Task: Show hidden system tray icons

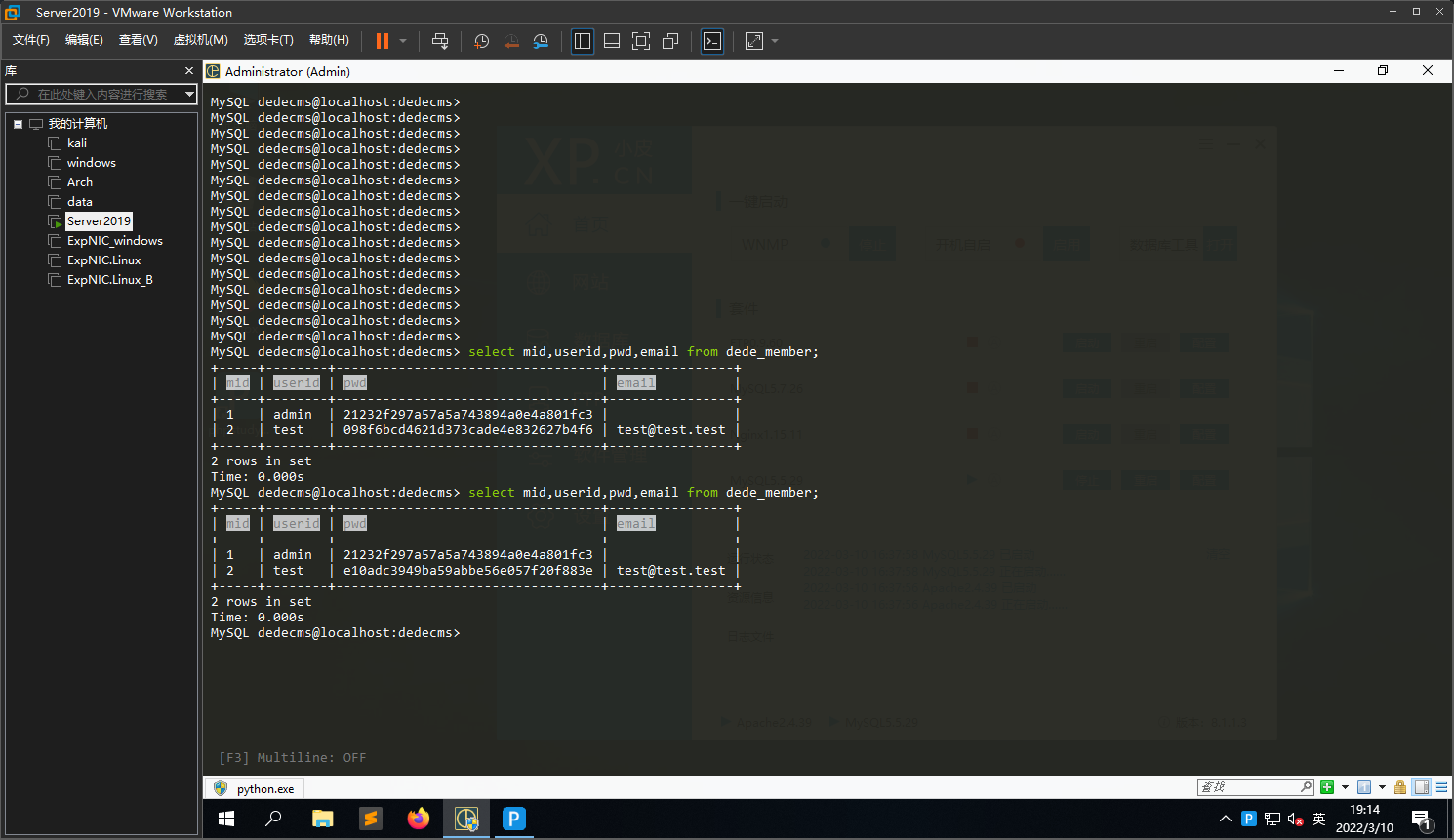Action: [1226, 820]
